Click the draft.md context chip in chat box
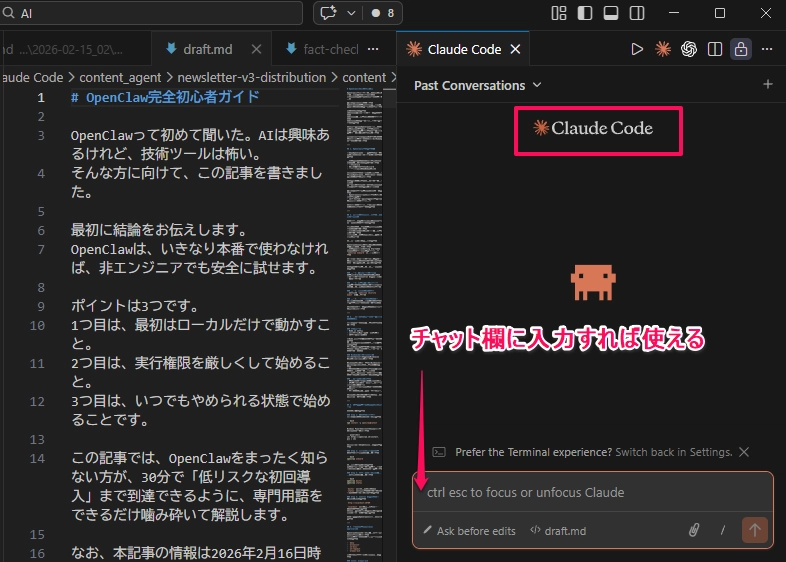The image size is (786, 562). coord(558,531)
